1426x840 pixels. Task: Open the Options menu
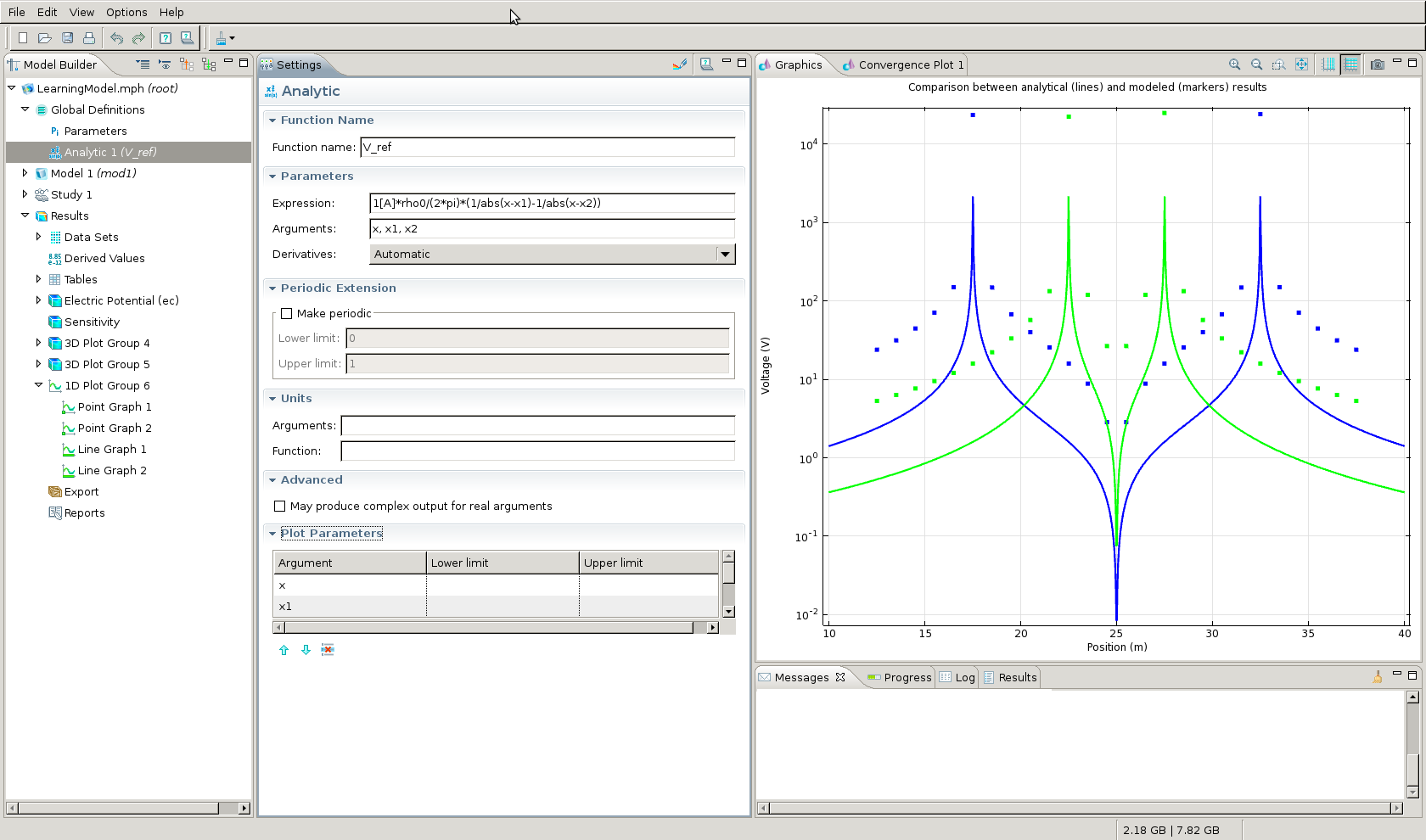click(126, 12)
